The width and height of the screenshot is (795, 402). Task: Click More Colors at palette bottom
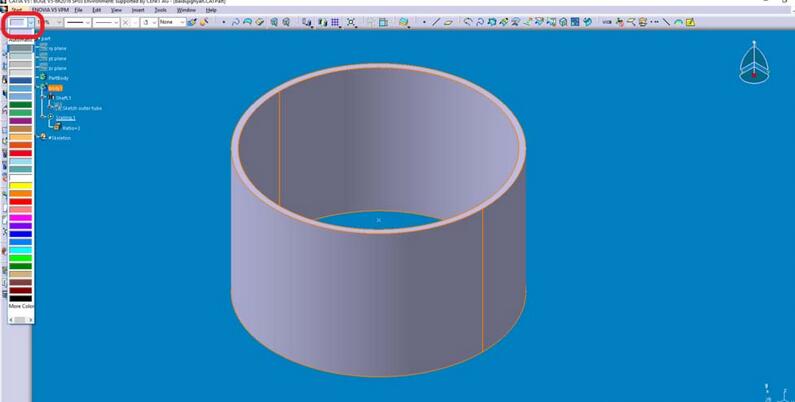tap(21, 306)
